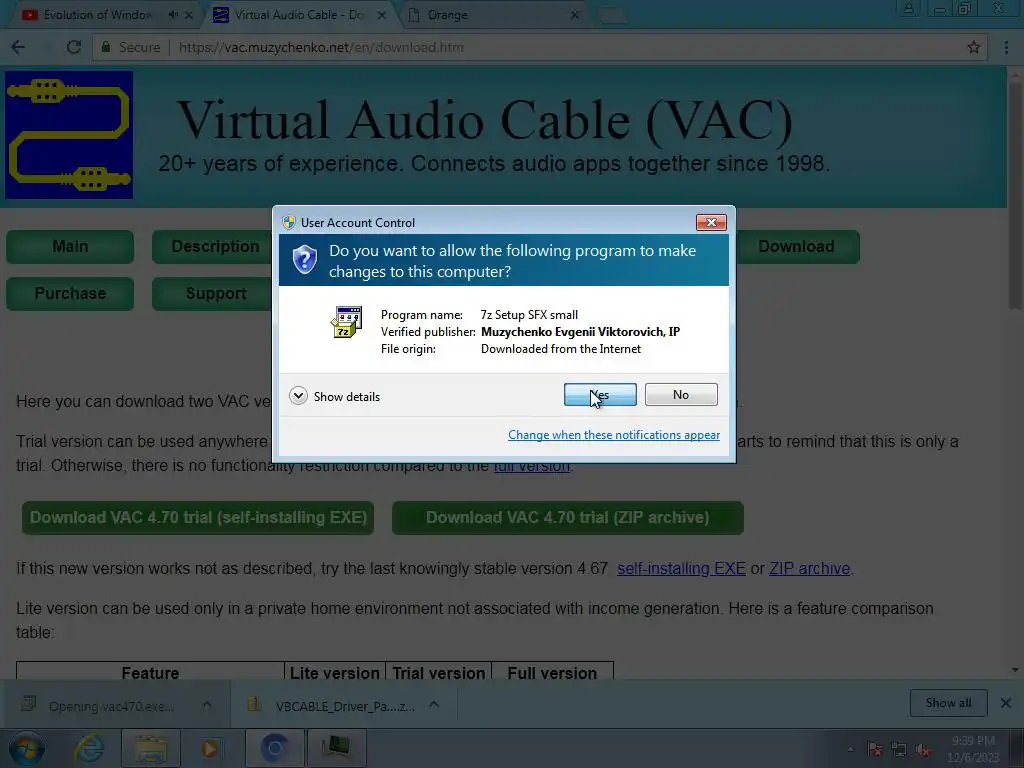
Task: Click the shield icon in UAC title bar
Action: pos(289,222)
